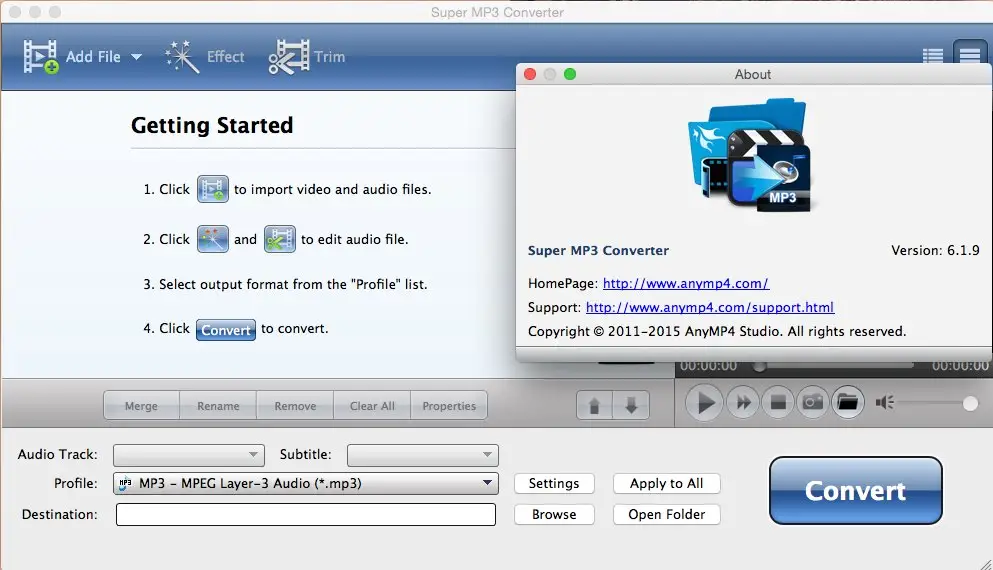Click the 'Getting Started' heading
Image resolution: width=993 pixels, height=570 pixels.
click(x=212, y=125)
